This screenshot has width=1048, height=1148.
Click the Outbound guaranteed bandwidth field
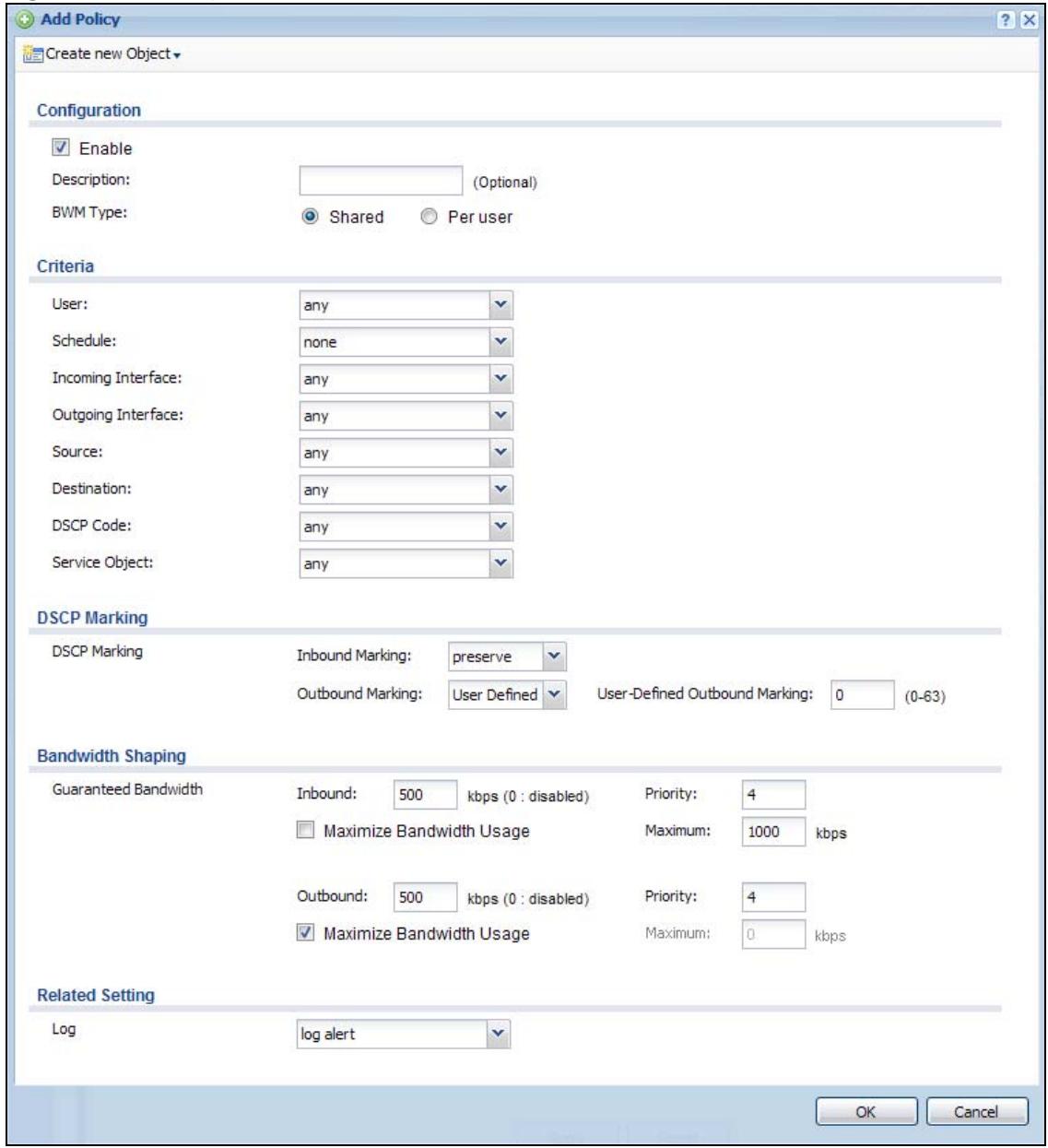click(425, 897)
